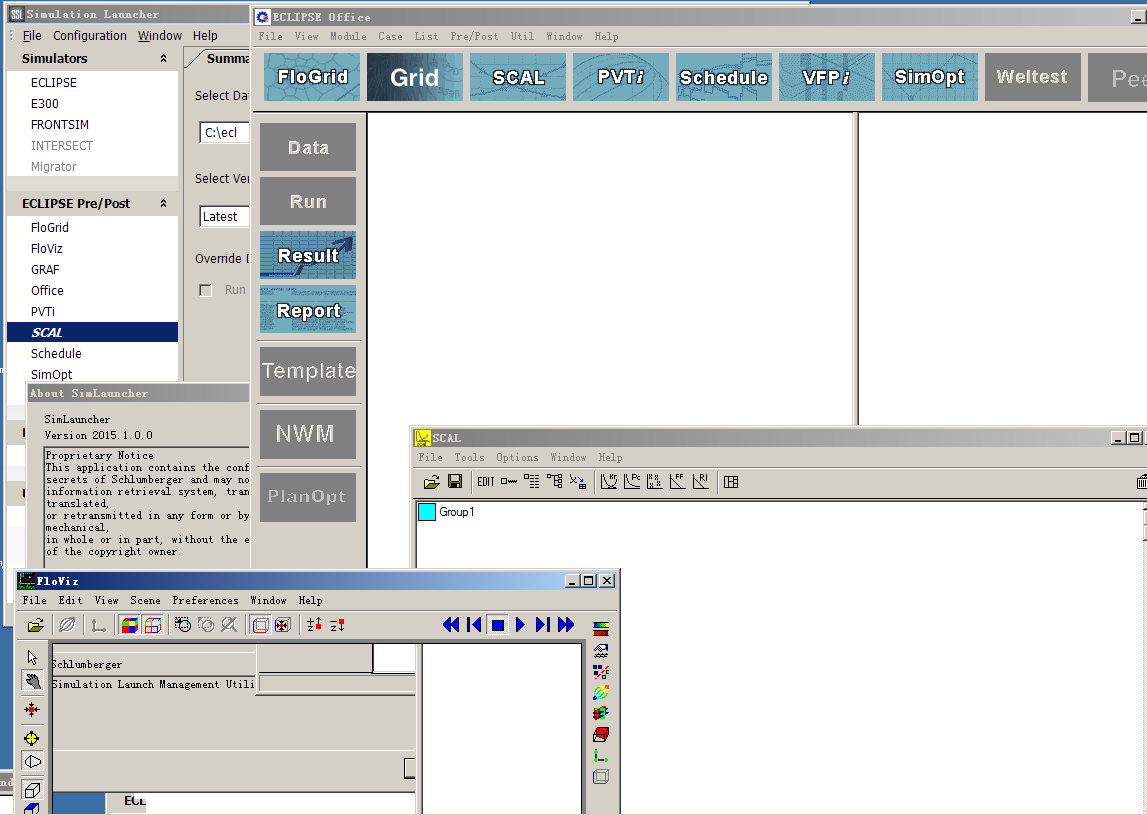1147x815 pixels.
Task: Click the red center-view icon in FloViz sidebar
Action: click(x=32, y=709)
